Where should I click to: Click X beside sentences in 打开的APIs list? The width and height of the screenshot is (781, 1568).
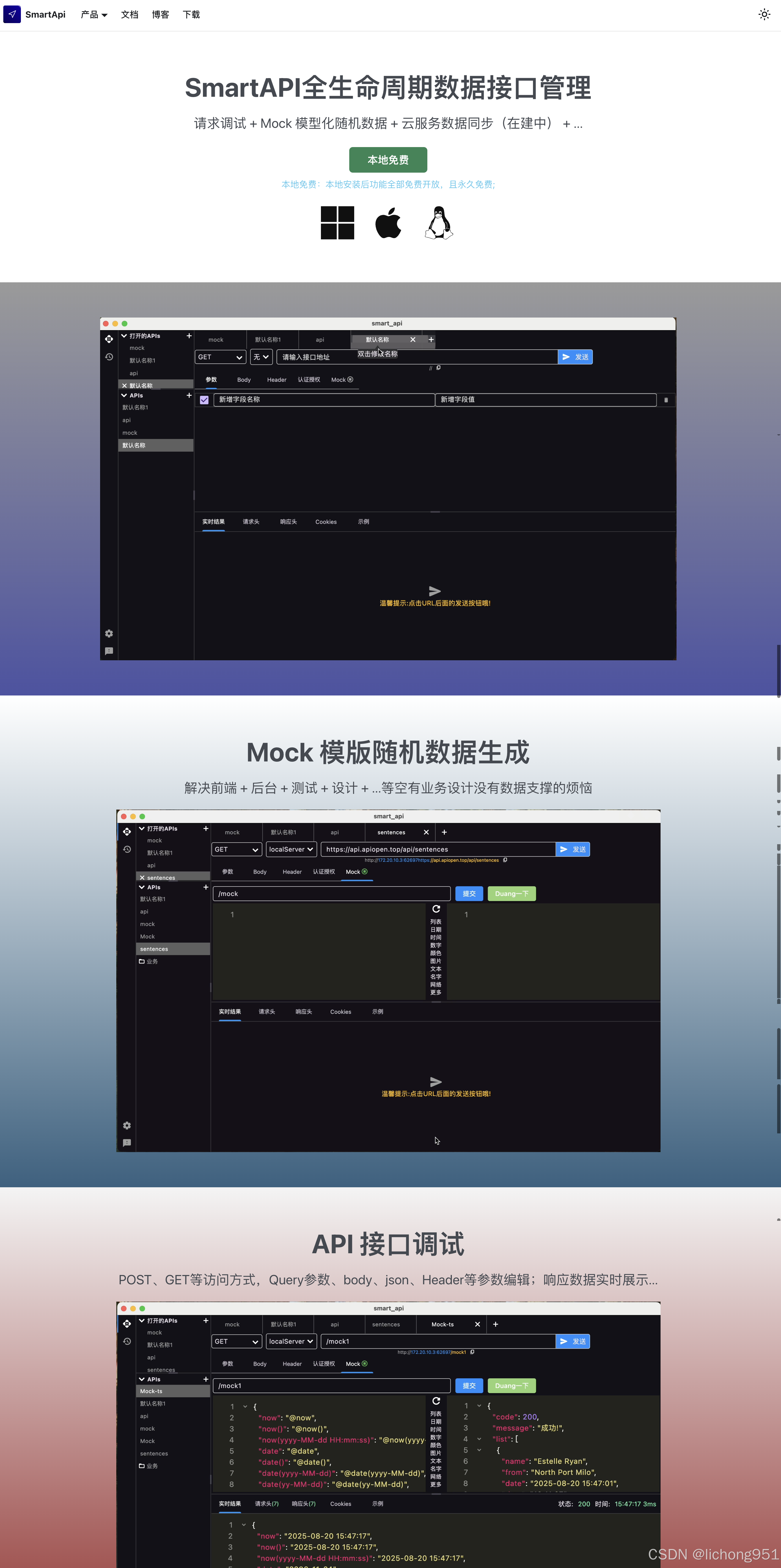point(142,878)
